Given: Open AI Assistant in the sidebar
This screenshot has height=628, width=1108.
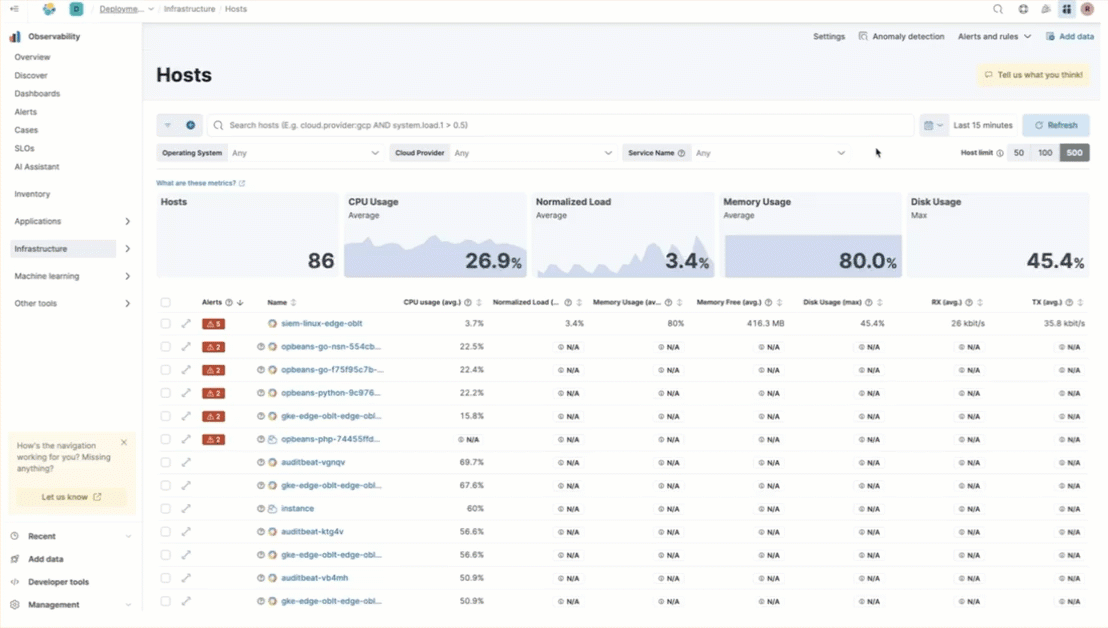Looking at the screenshot, I should (x=37, y=167).
